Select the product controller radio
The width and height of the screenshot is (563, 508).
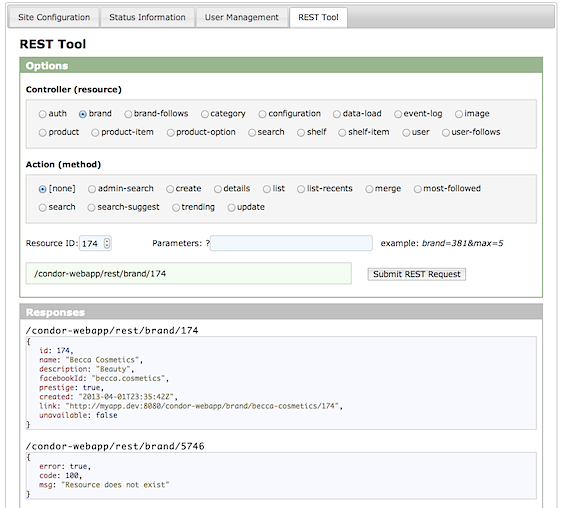(42, 133)
